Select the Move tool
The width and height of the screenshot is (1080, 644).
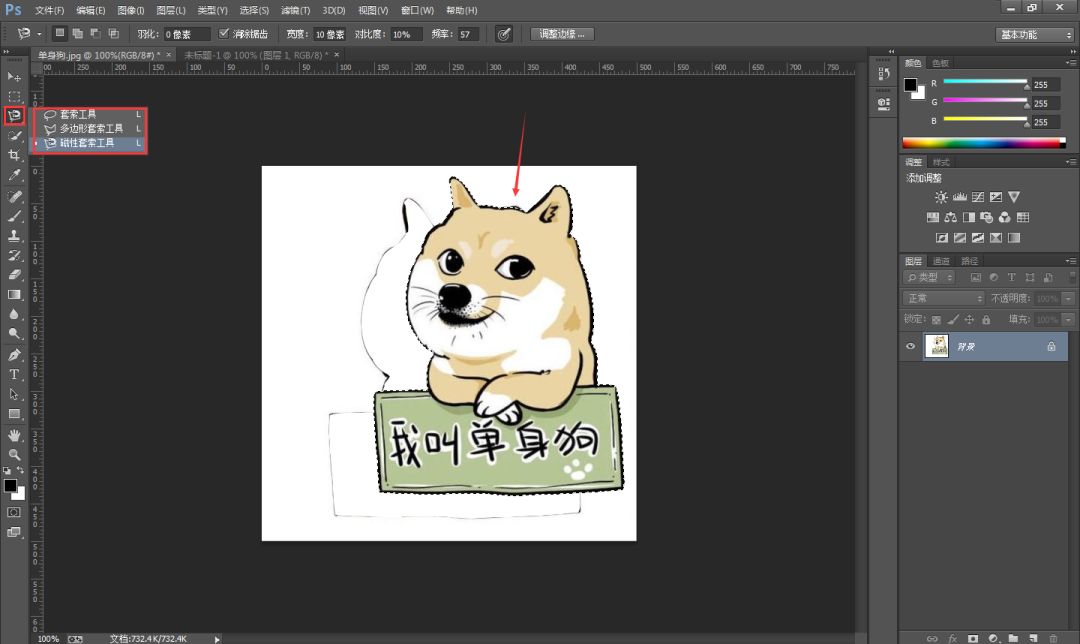[14, 76]
